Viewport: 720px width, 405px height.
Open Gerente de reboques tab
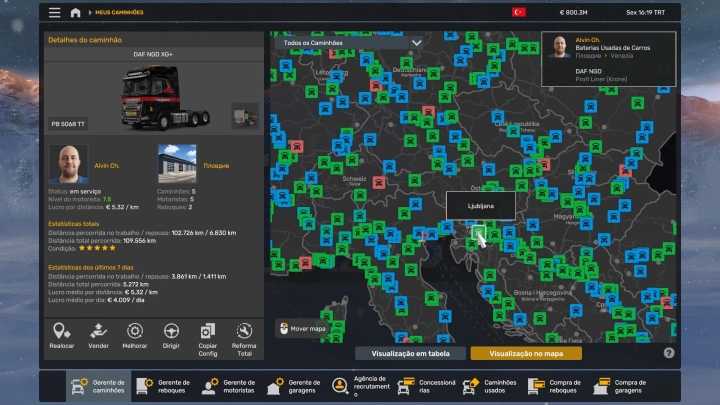point(163,386)
